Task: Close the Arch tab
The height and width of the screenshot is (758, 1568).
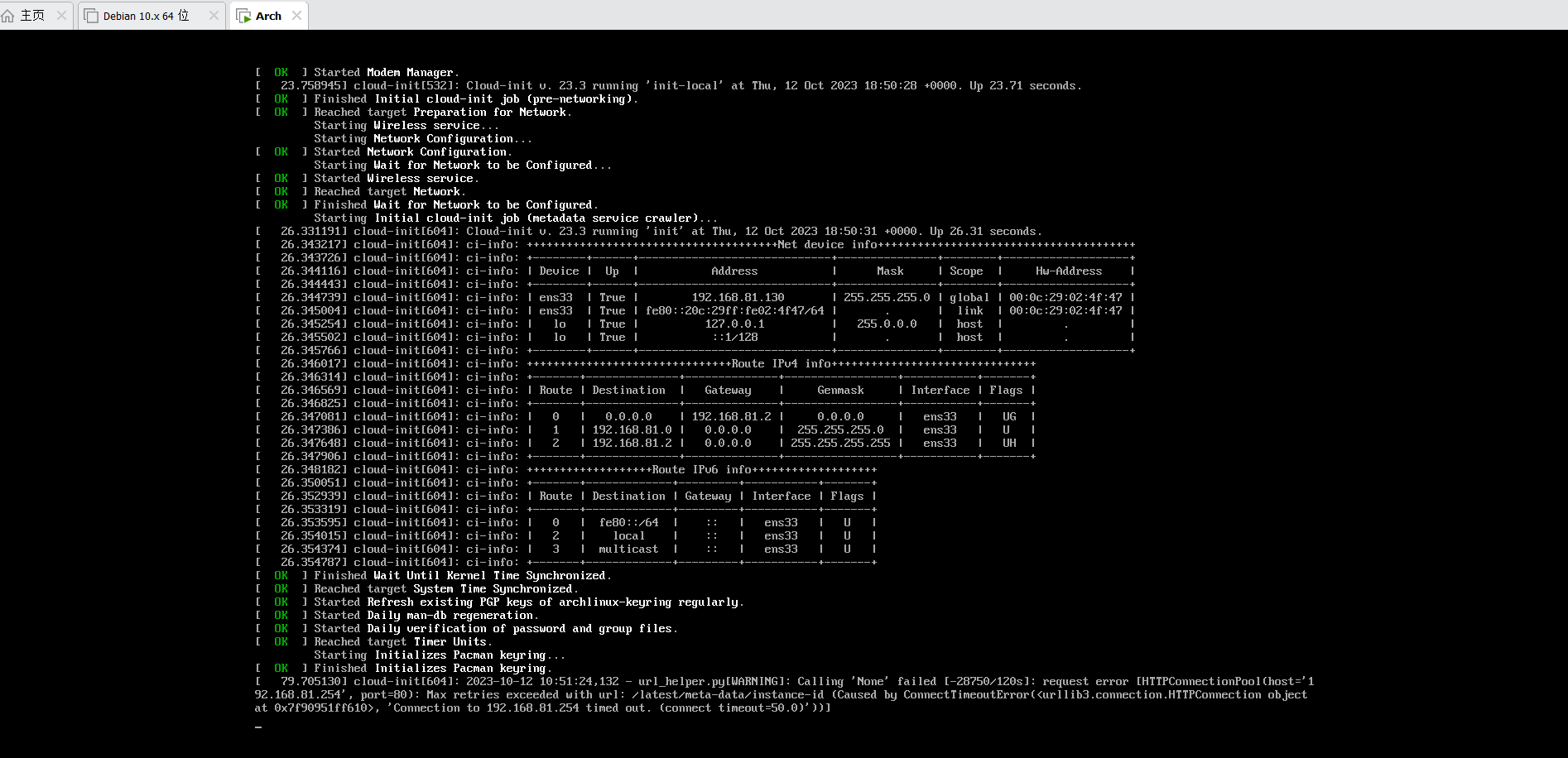Action: [x=296, y=16]
